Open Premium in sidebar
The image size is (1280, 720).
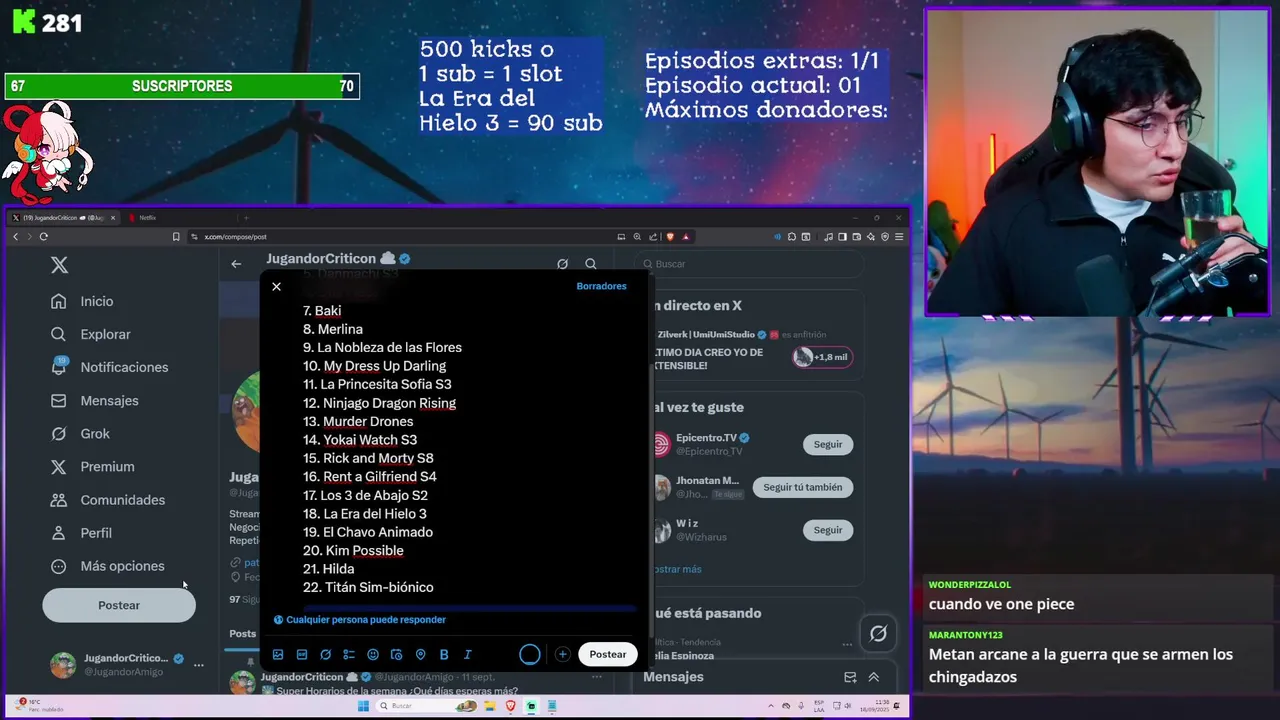click(93, 466)
